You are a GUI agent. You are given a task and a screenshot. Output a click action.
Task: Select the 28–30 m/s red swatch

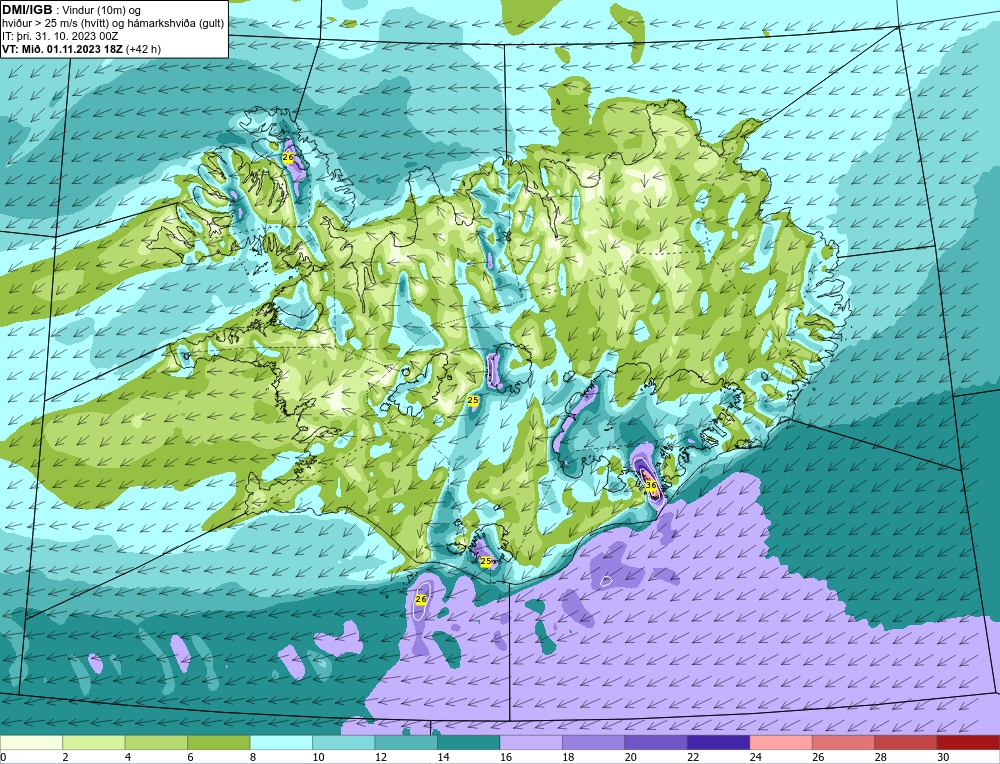906,742
